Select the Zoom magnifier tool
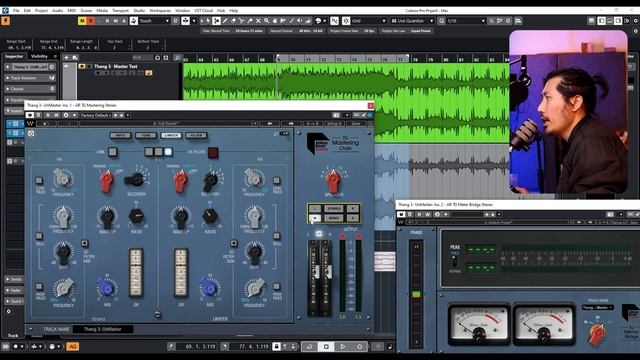The image size is (640, 360). [x=266, y=21]
